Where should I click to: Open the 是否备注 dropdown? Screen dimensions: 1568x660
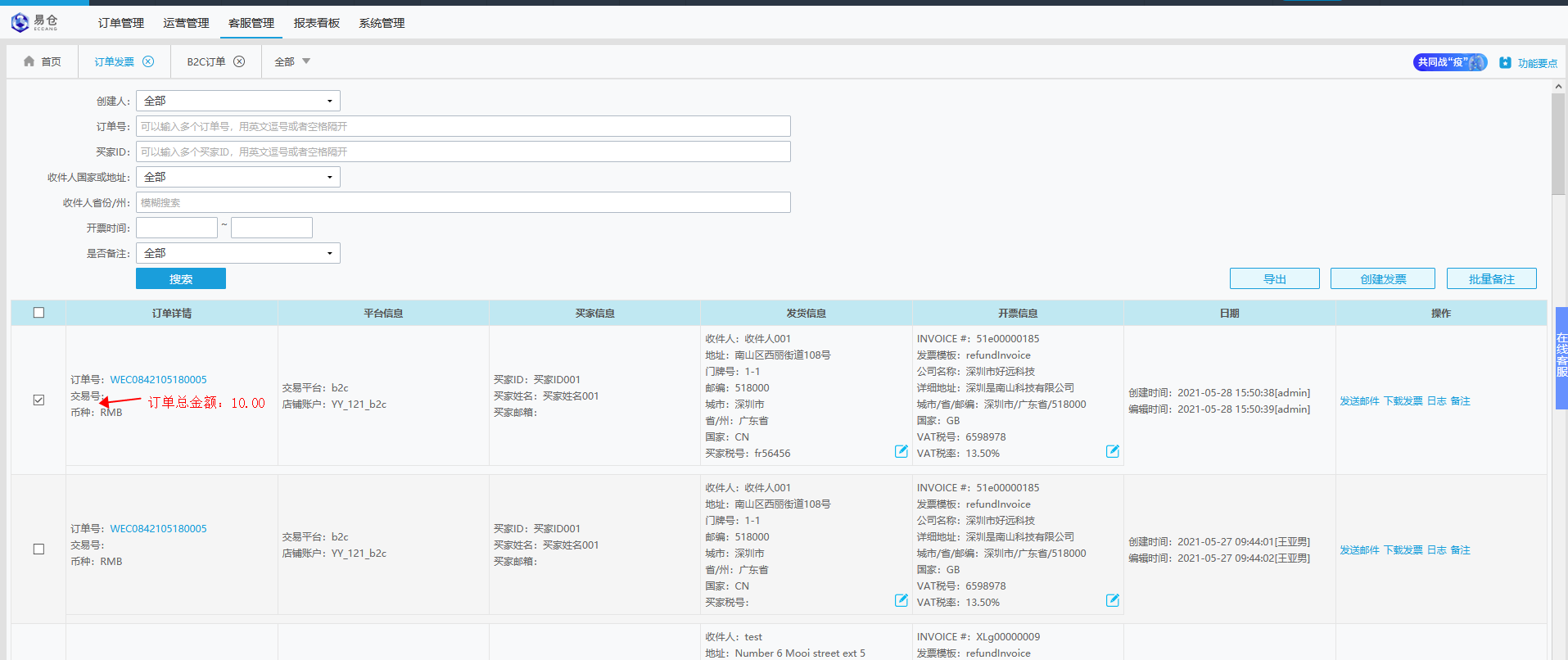coord(238,253)
